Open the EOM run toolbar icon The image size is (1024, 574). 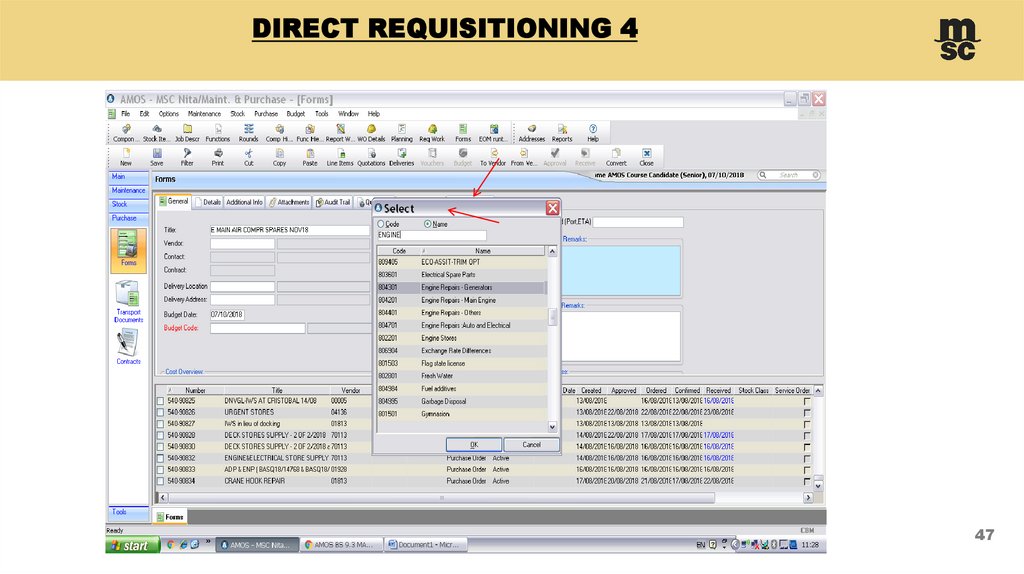492,133
